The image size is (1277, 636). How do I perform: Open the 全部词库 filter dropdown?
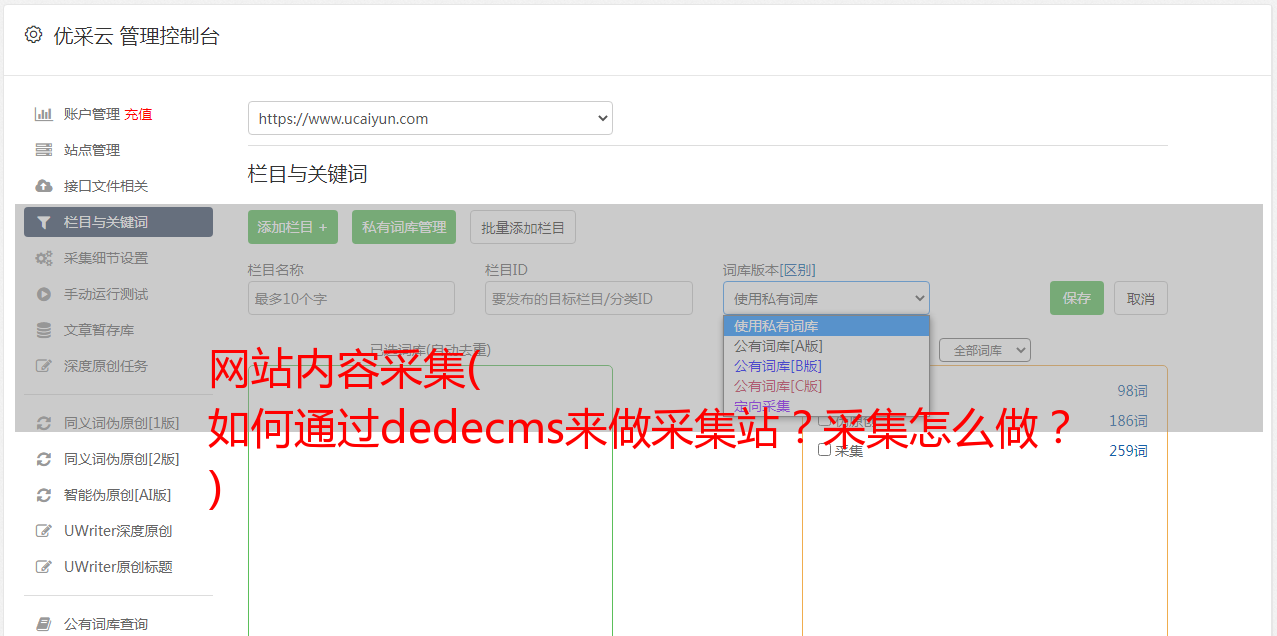point(985,350)
